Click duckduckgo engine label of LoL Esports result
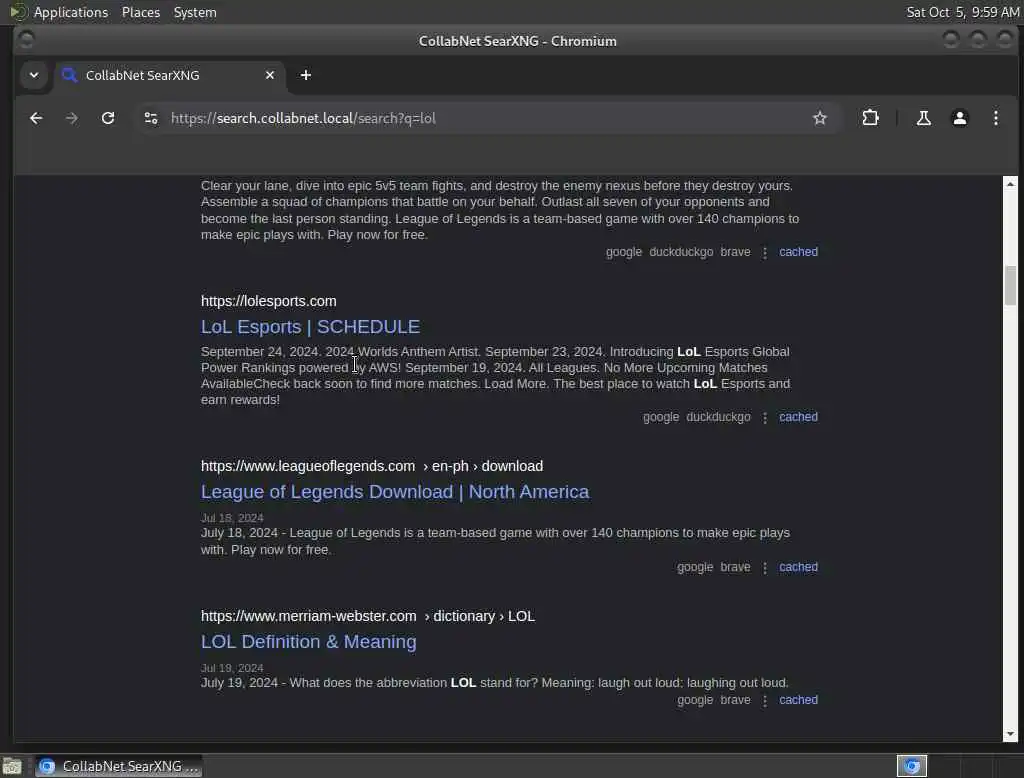Image resolution: width=1024 pixels, height=778 pixels. pyautogui.click(x=718, y=417)
